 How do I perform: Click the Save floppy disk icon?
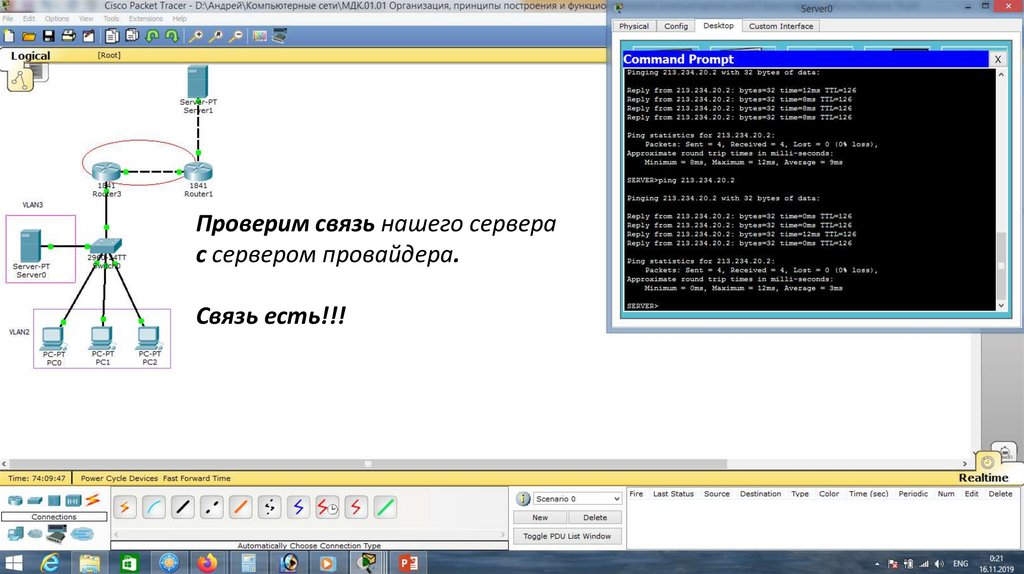point(48,36)
